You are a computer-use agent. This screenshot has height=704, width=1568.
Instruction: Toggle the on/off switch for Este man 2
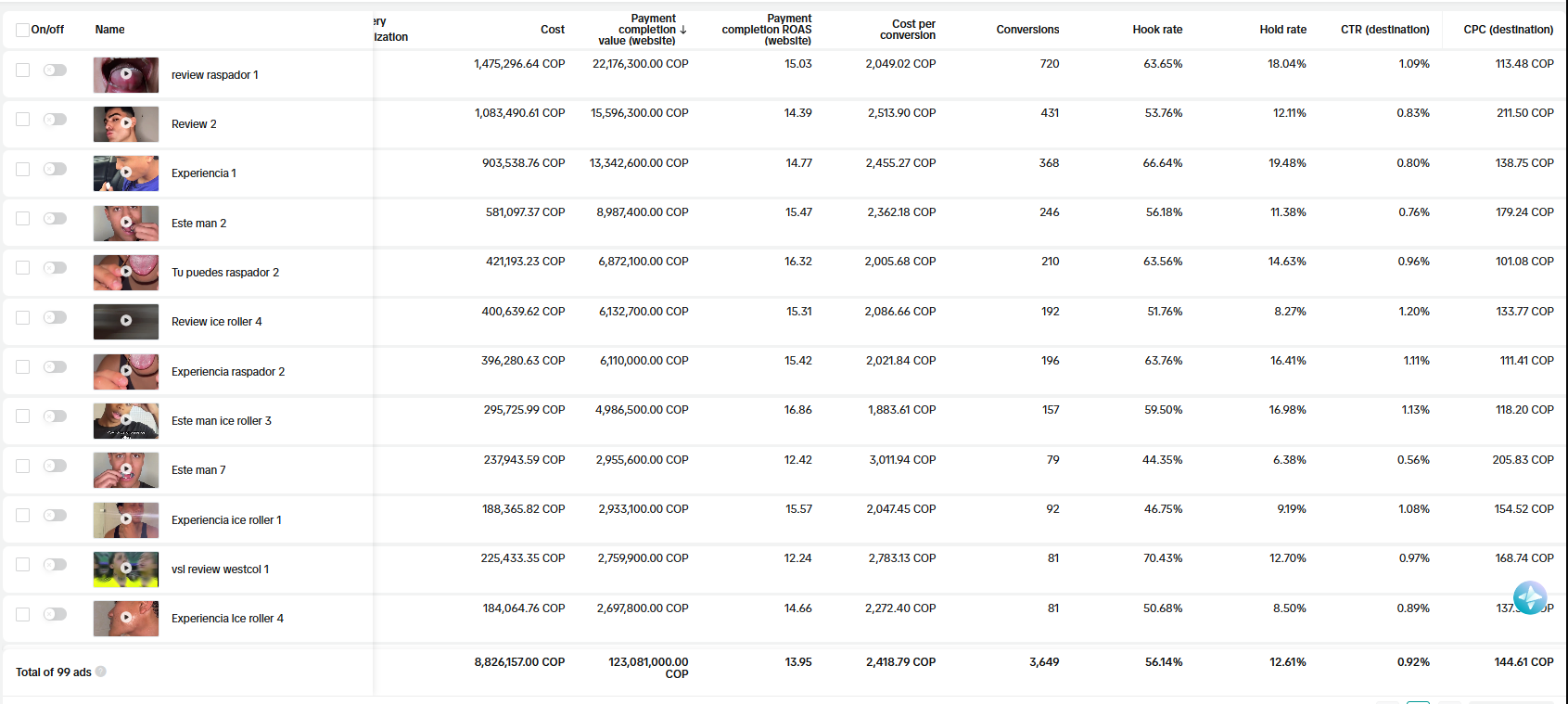(x=55, y=219)
